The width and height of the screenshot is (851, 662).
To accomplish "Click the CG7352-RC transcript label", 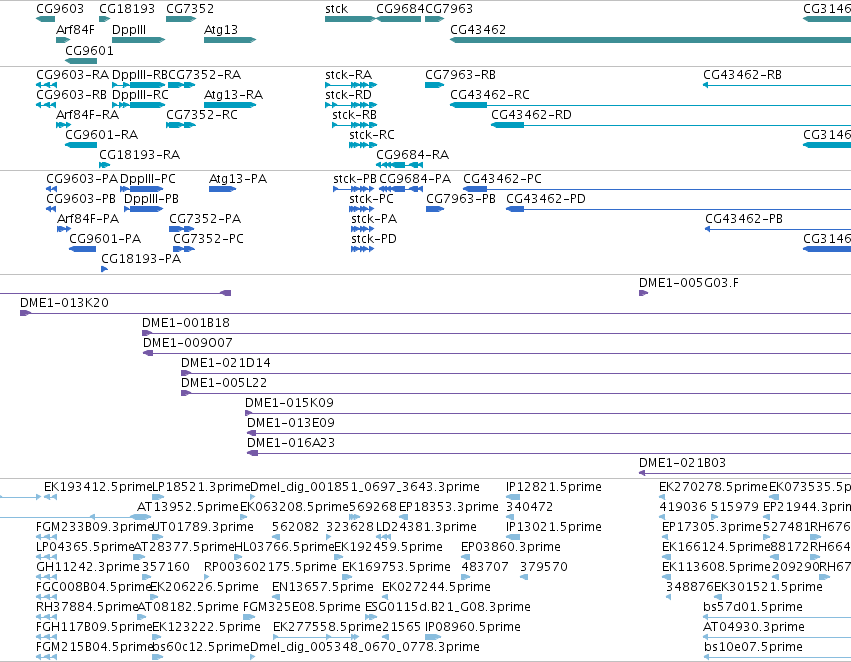I will pos(202,114).
